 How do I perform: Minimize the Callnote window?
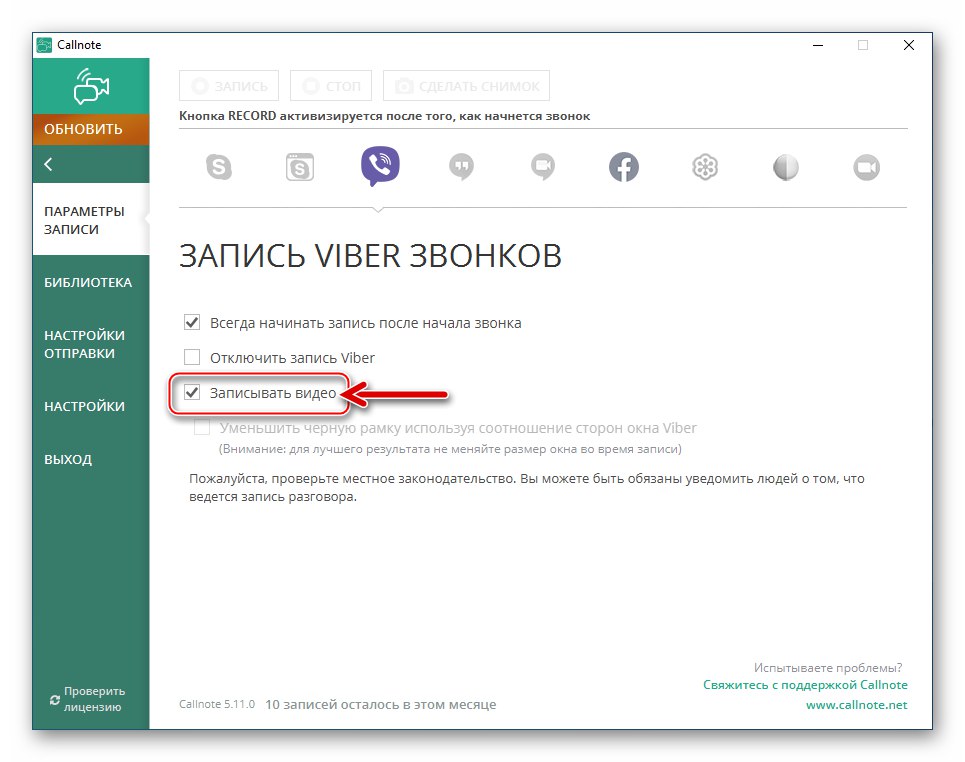(818, 45)
